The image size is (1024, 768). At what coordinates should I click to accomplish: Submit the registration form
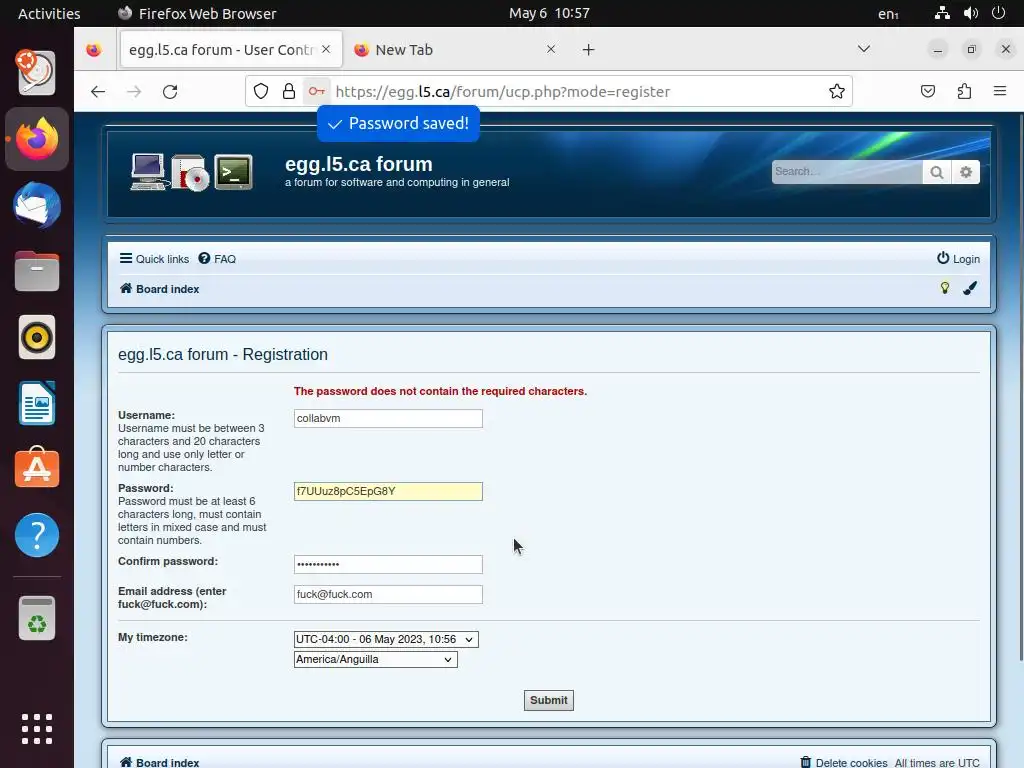pos(549,700)
